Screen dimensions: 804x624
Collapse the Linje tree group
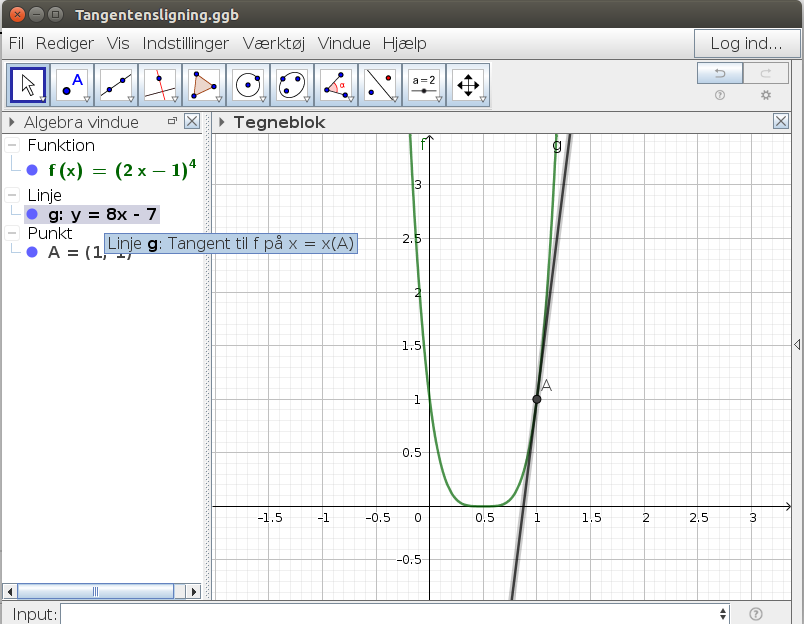pyautogui.click(x=12, y=195)
